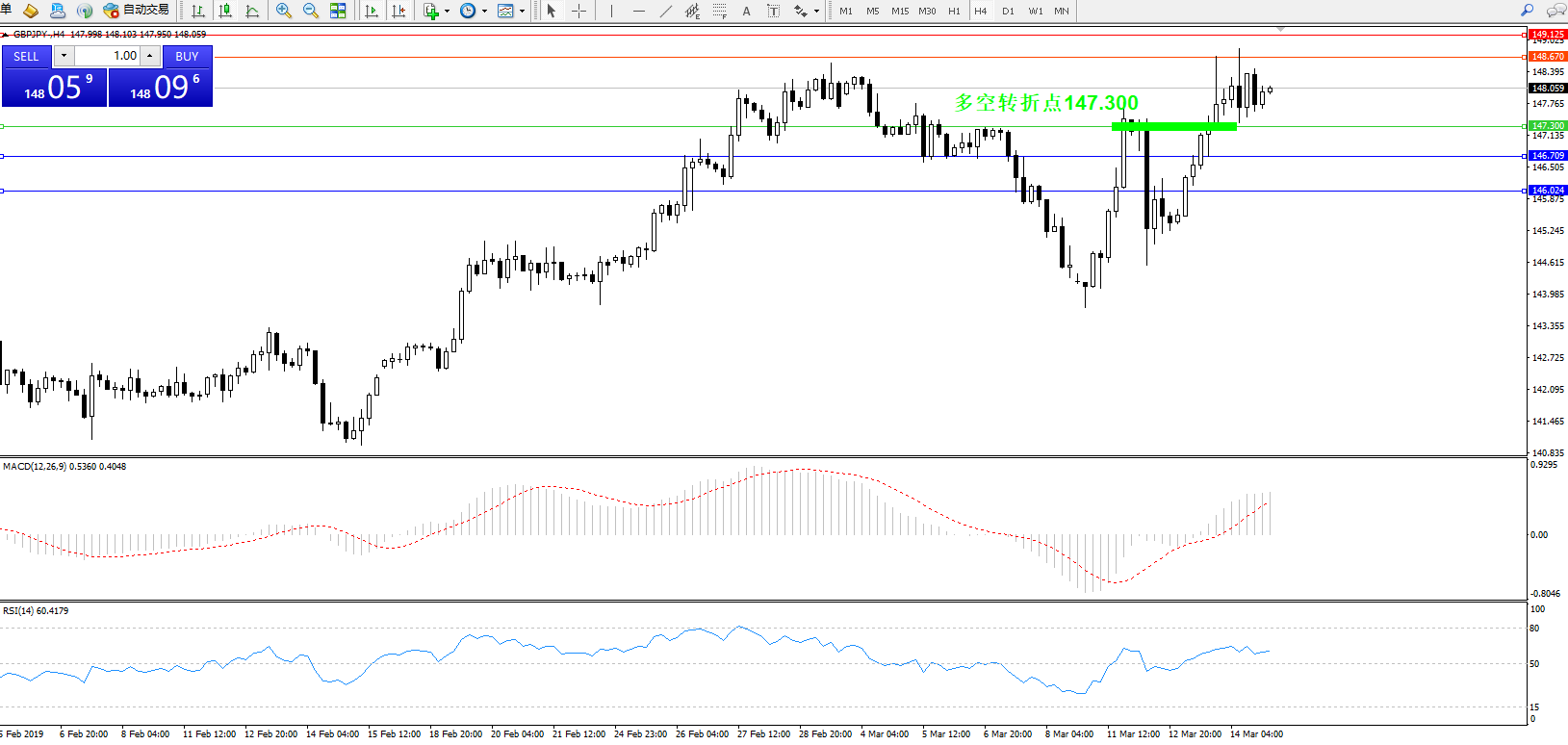Click the BUY button
1568x745 pixels.
(187, 56)
